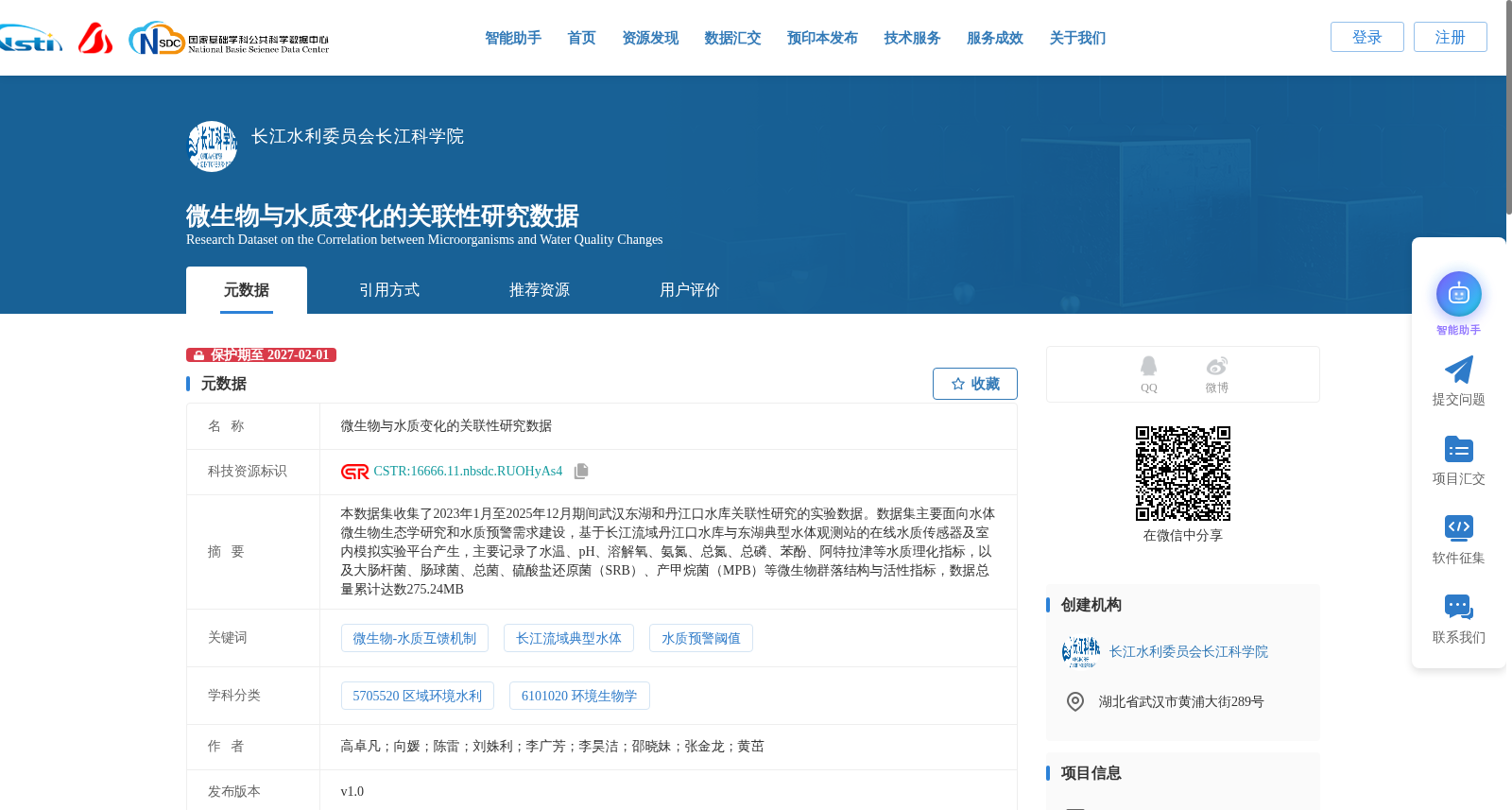Open the 服务成效 menu

995,38
